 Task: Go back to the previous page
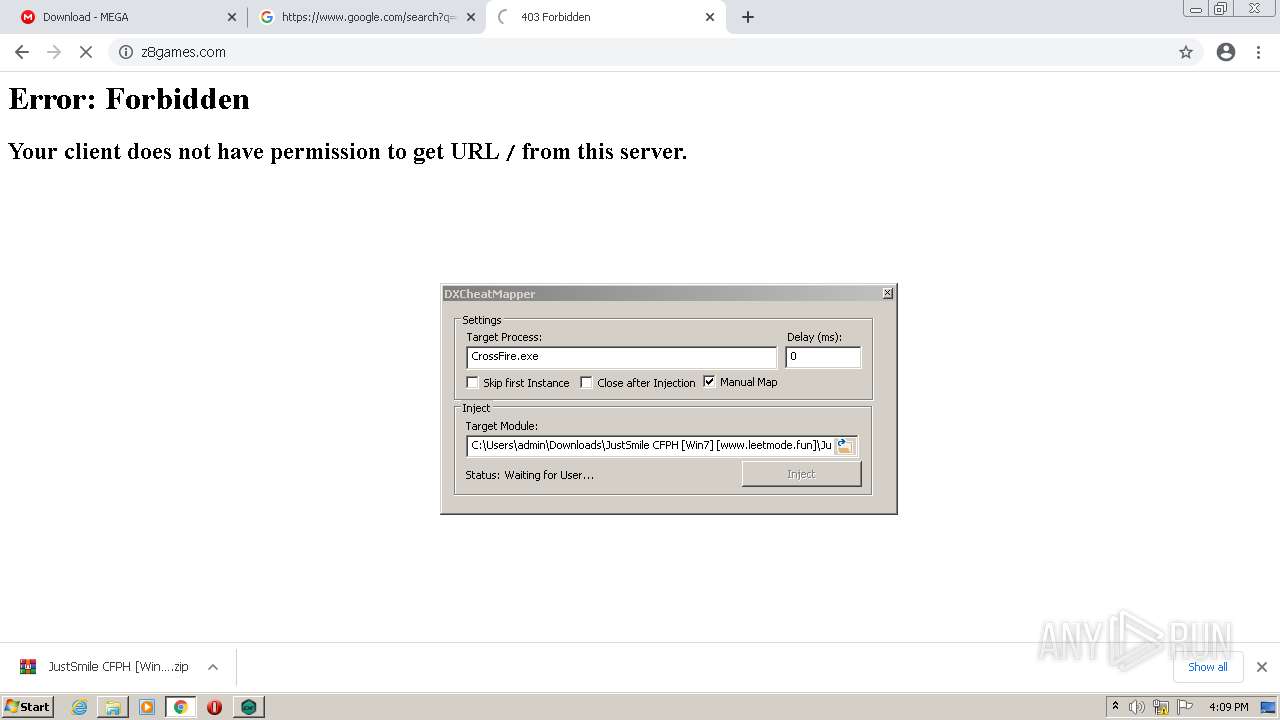click(22, 52)
